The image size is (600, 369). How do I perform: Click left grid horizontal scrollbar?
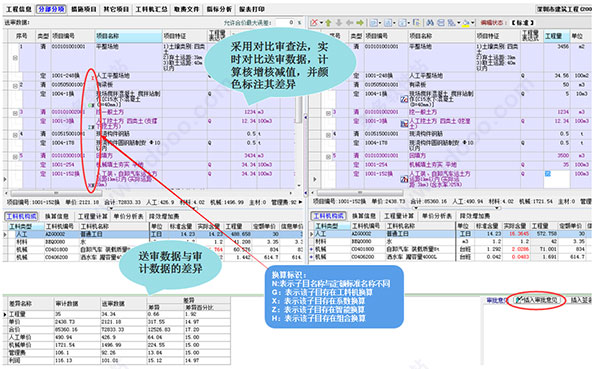click(x=149, y=193)
